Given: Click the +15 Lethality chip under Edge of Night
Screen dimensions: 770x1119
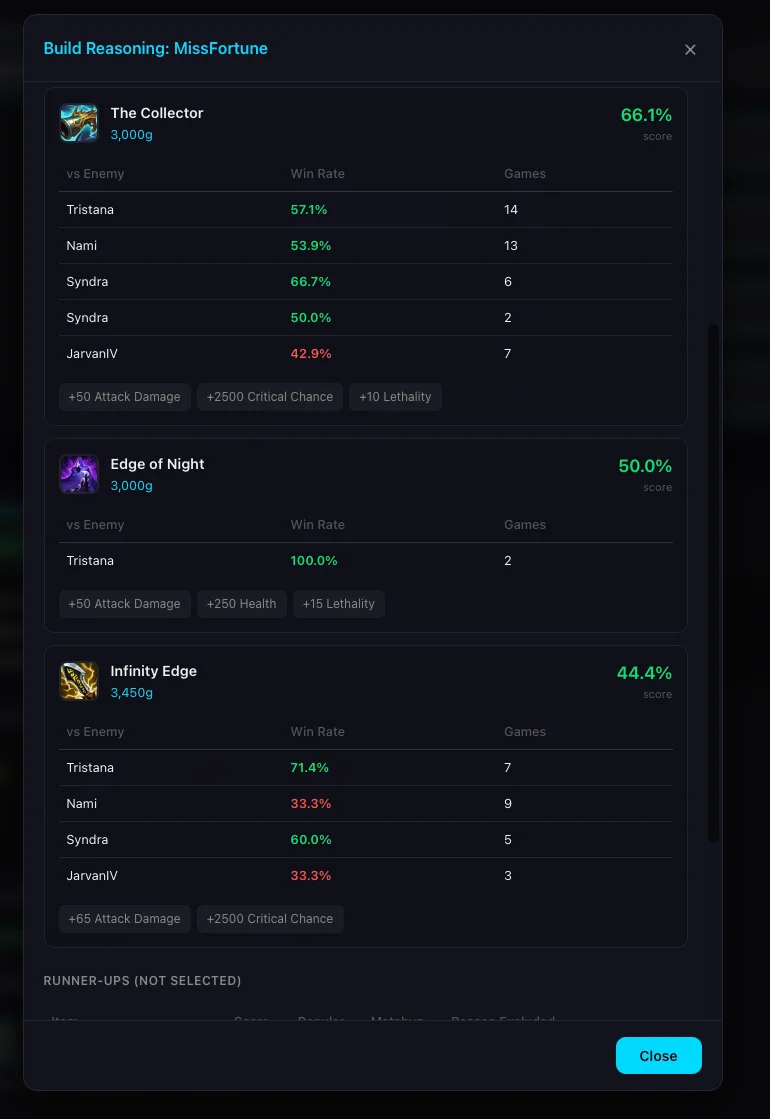Looking at the screenshot, I should [x=338, y=603].
